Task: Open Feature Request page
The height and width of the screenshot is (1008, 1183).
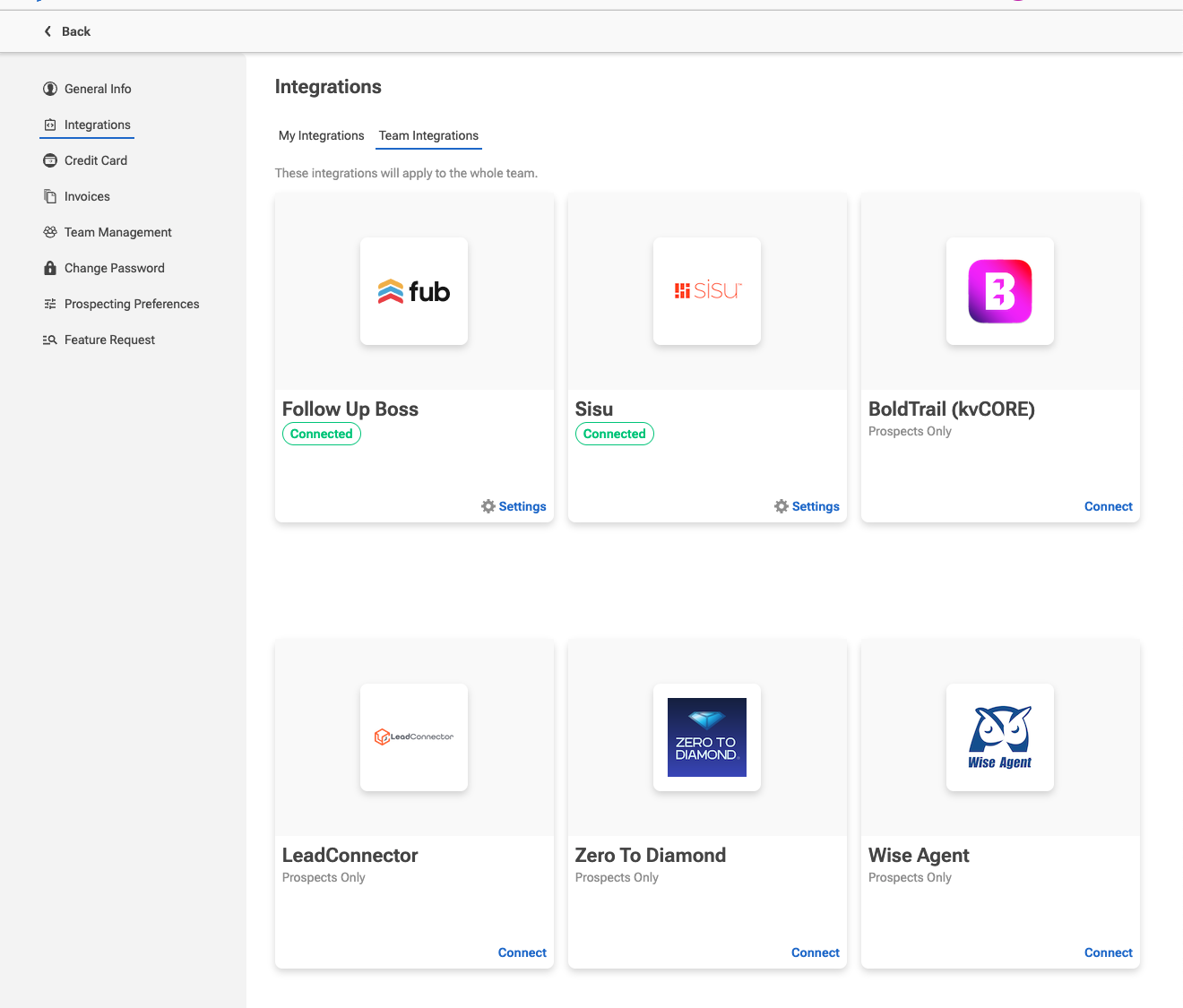Action: (109, 340)
